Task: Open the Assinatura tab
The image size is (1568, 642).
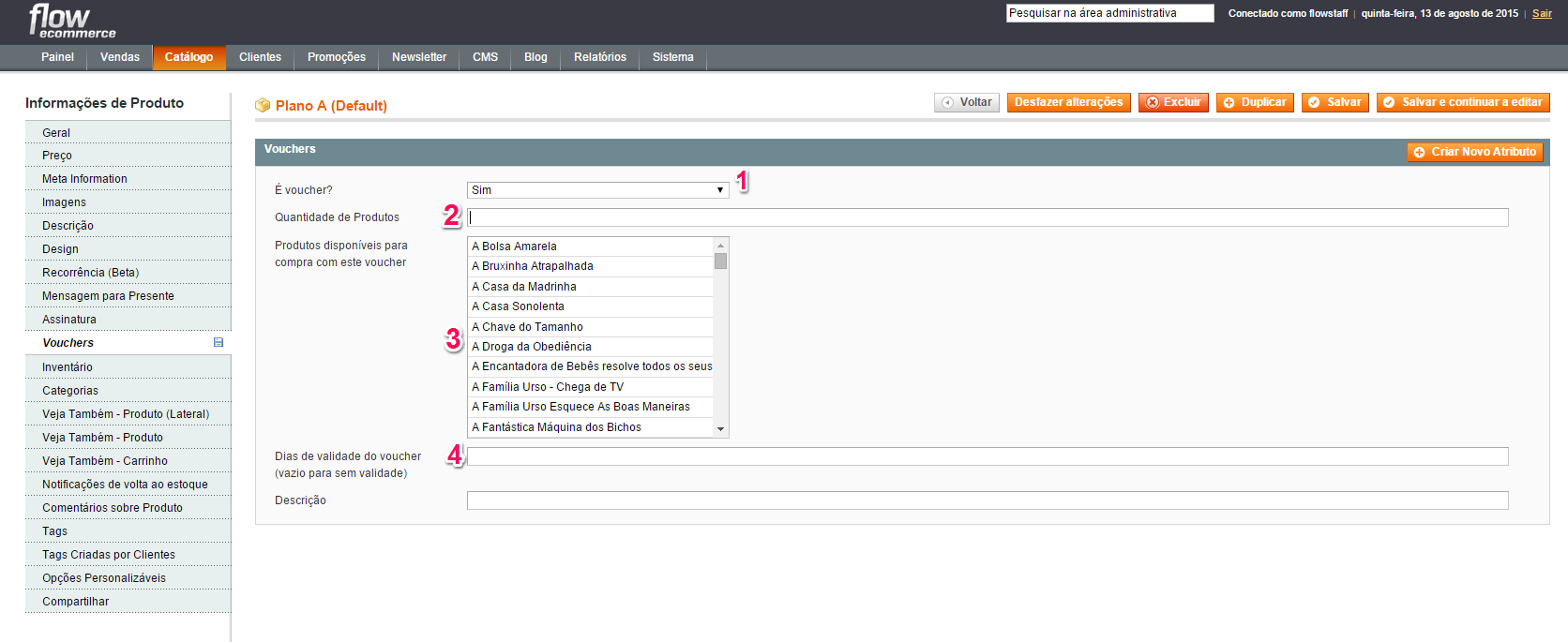Action: tap(128, 320)
